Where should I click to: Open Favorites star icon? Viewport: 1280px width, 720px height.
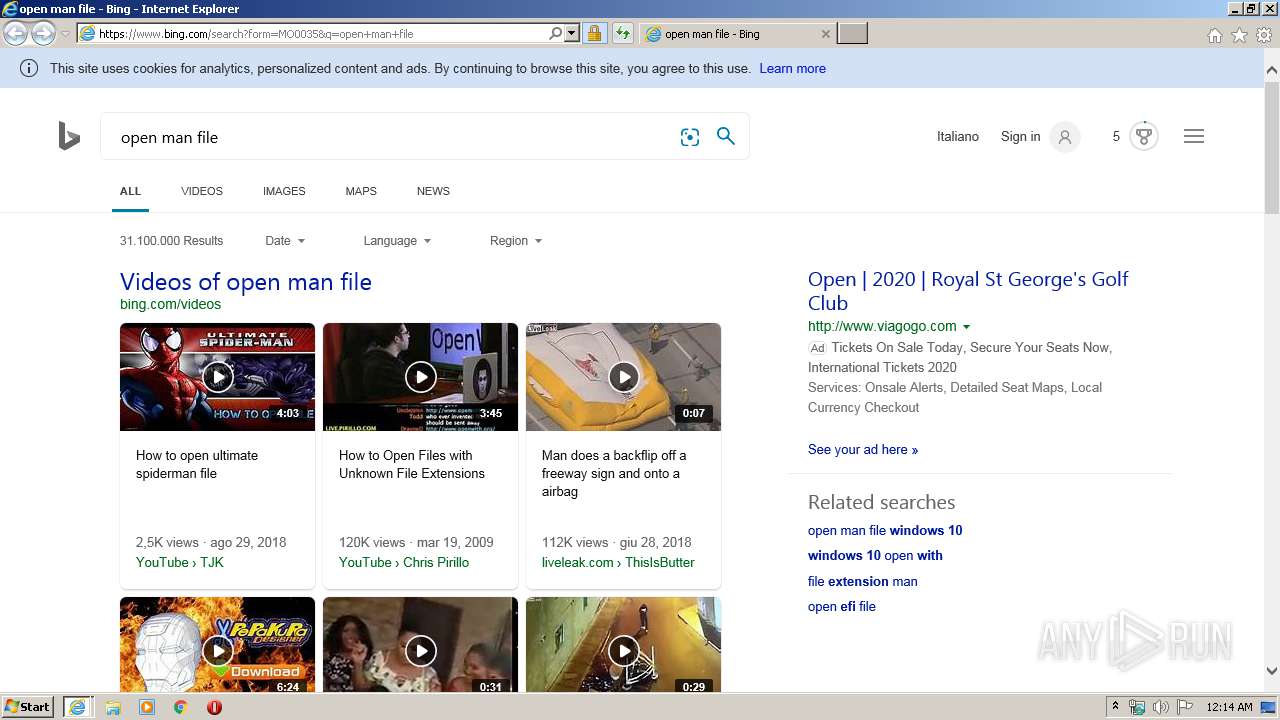pyautogui.click(x=1239, y=35)
